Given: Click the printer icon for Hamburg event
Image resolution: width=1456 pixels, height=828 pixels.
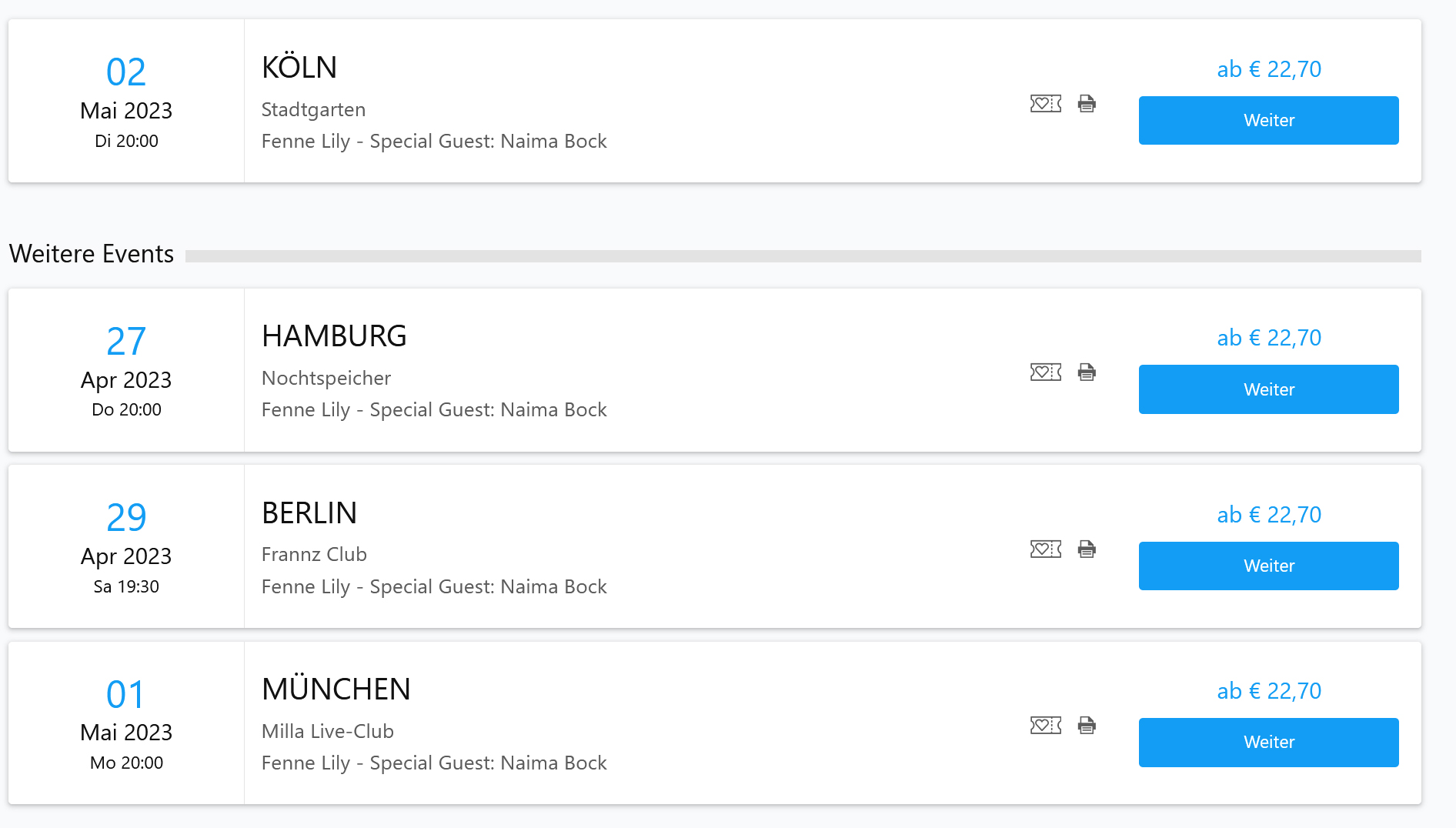Looking at the screenshot, I should [1087, 372].
